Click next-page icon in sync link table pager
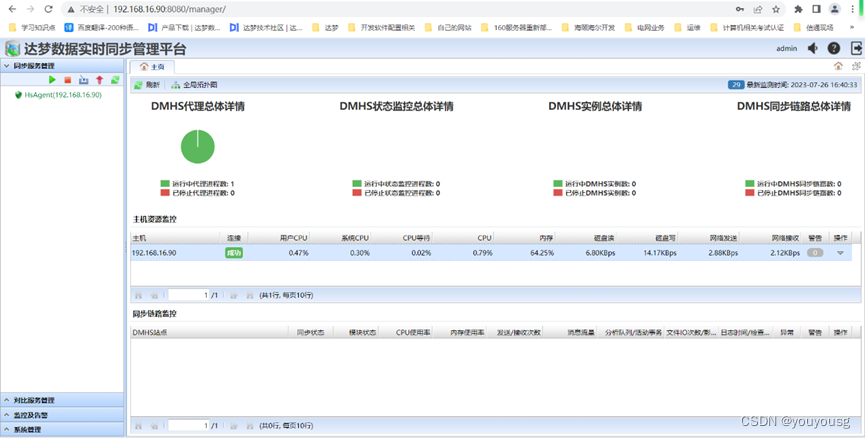This screenshot has height=438, width=865. coord(234,425)
